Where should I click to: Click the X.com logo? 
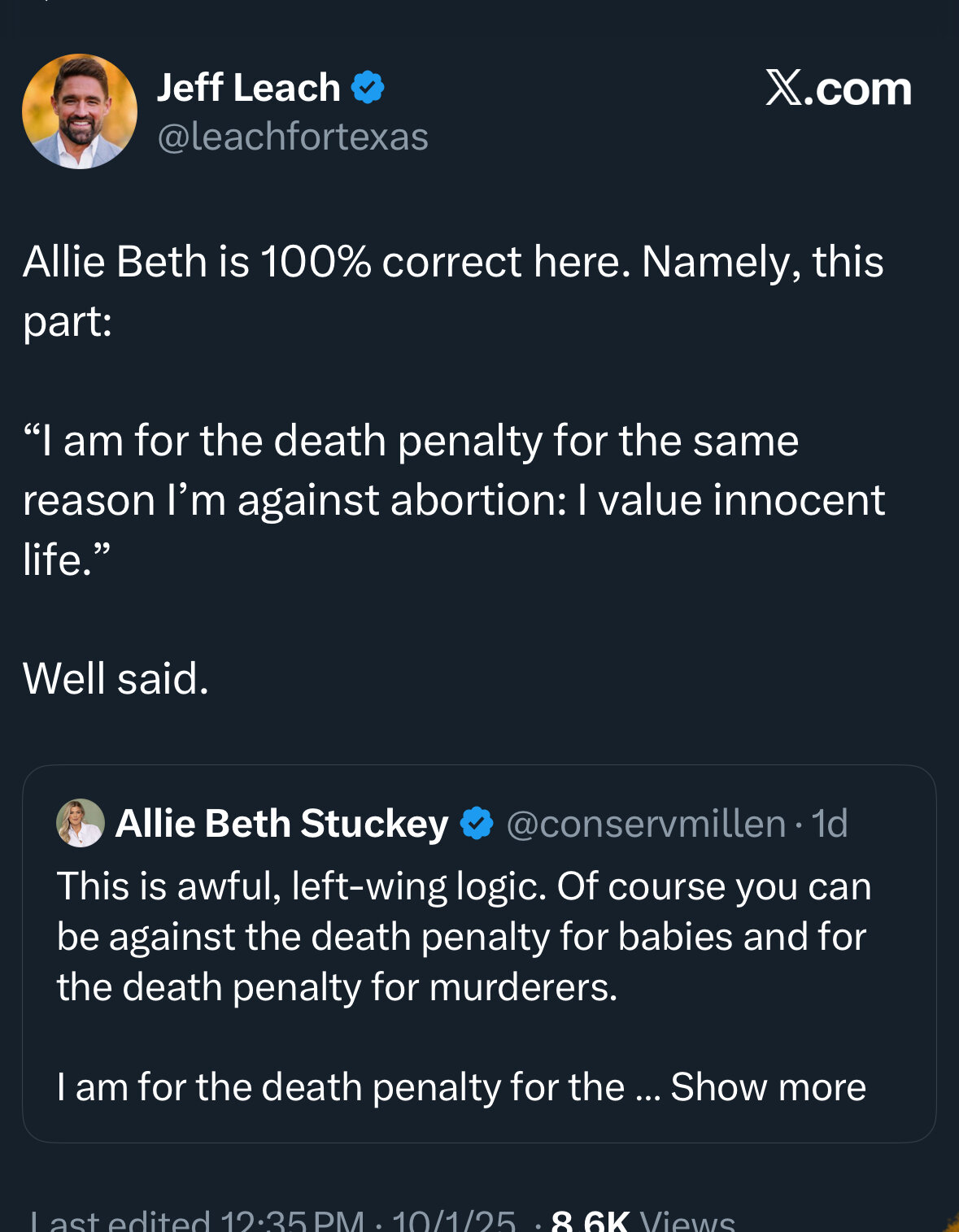[x=838, y=88]
